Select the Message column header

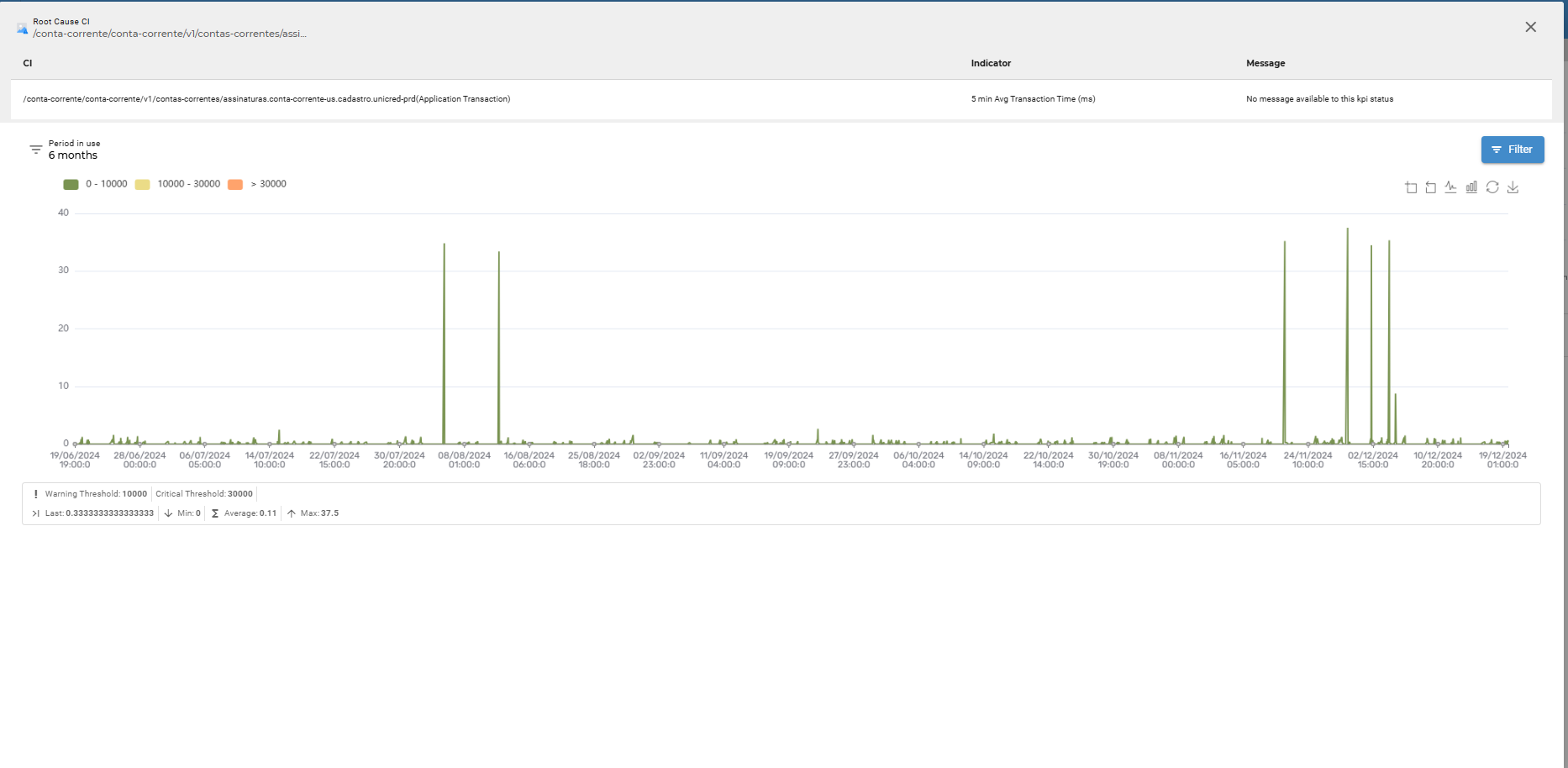coord(1266,63)
